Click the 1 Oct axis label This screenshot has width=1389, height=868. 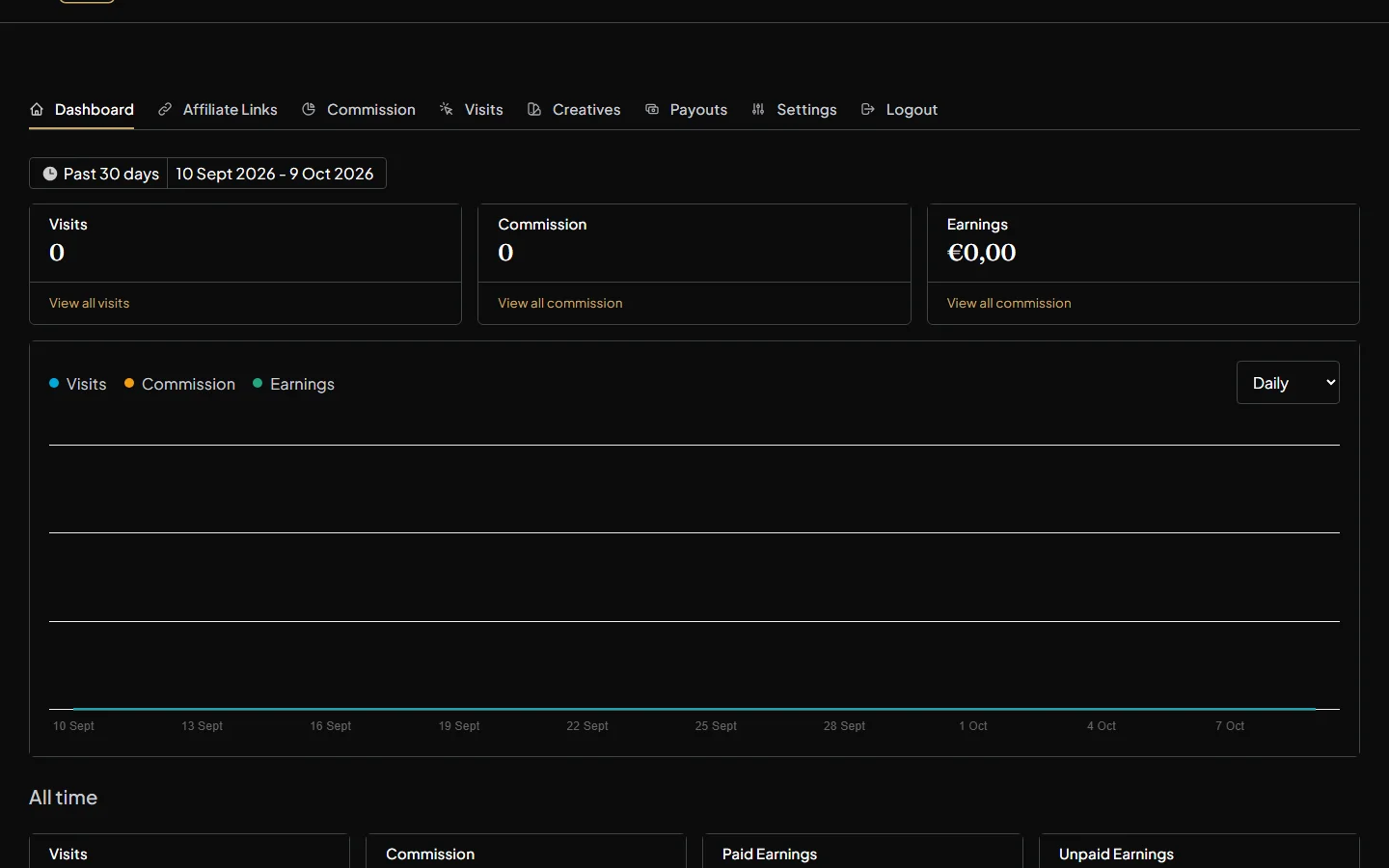point(973,726)
